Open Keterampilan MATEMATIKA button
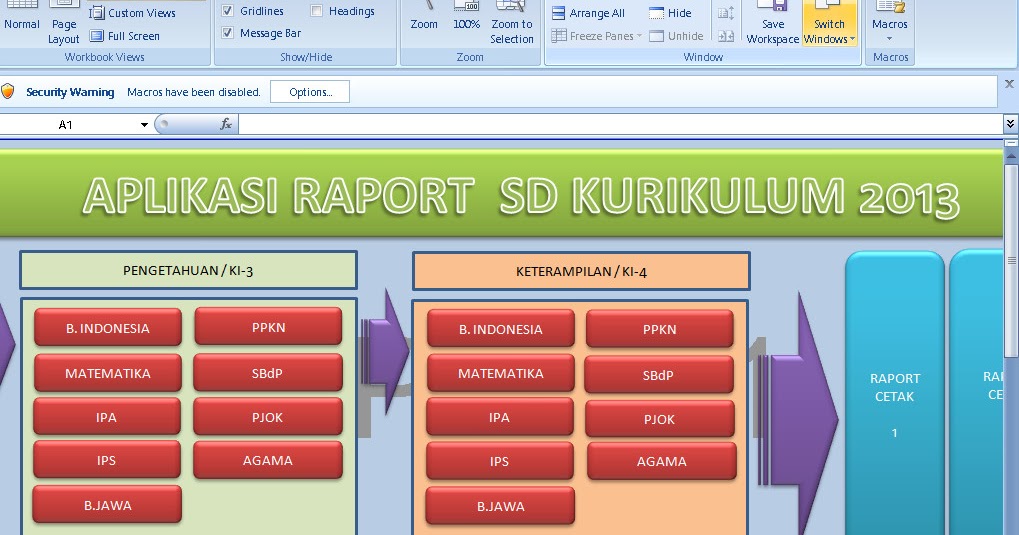Image resolution: width=1019 pixels, height=535 pixels. point(500,373)
